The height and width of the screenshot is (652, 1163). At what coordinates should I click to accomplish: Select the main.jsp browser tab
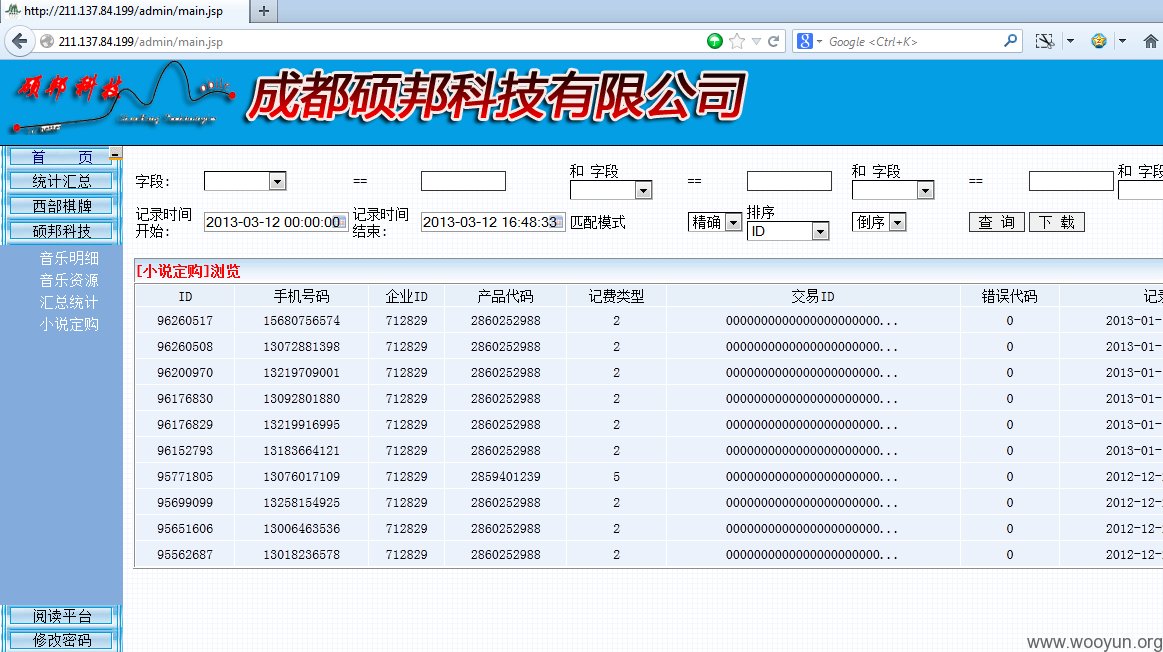123,11
